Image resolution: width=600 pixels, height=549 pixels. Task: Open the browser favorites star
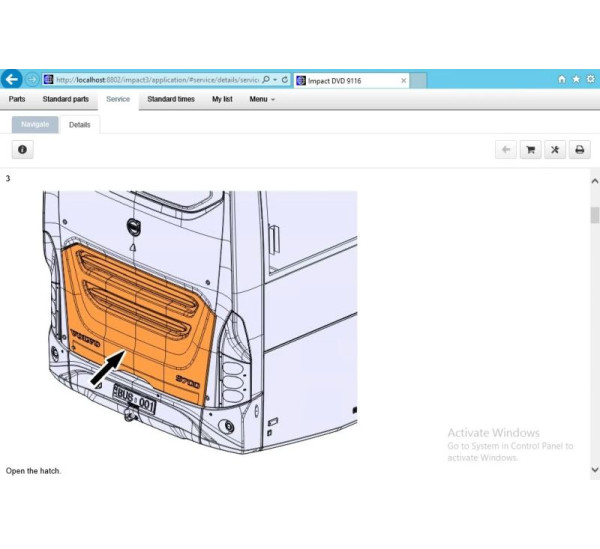(x=575, y=80)
